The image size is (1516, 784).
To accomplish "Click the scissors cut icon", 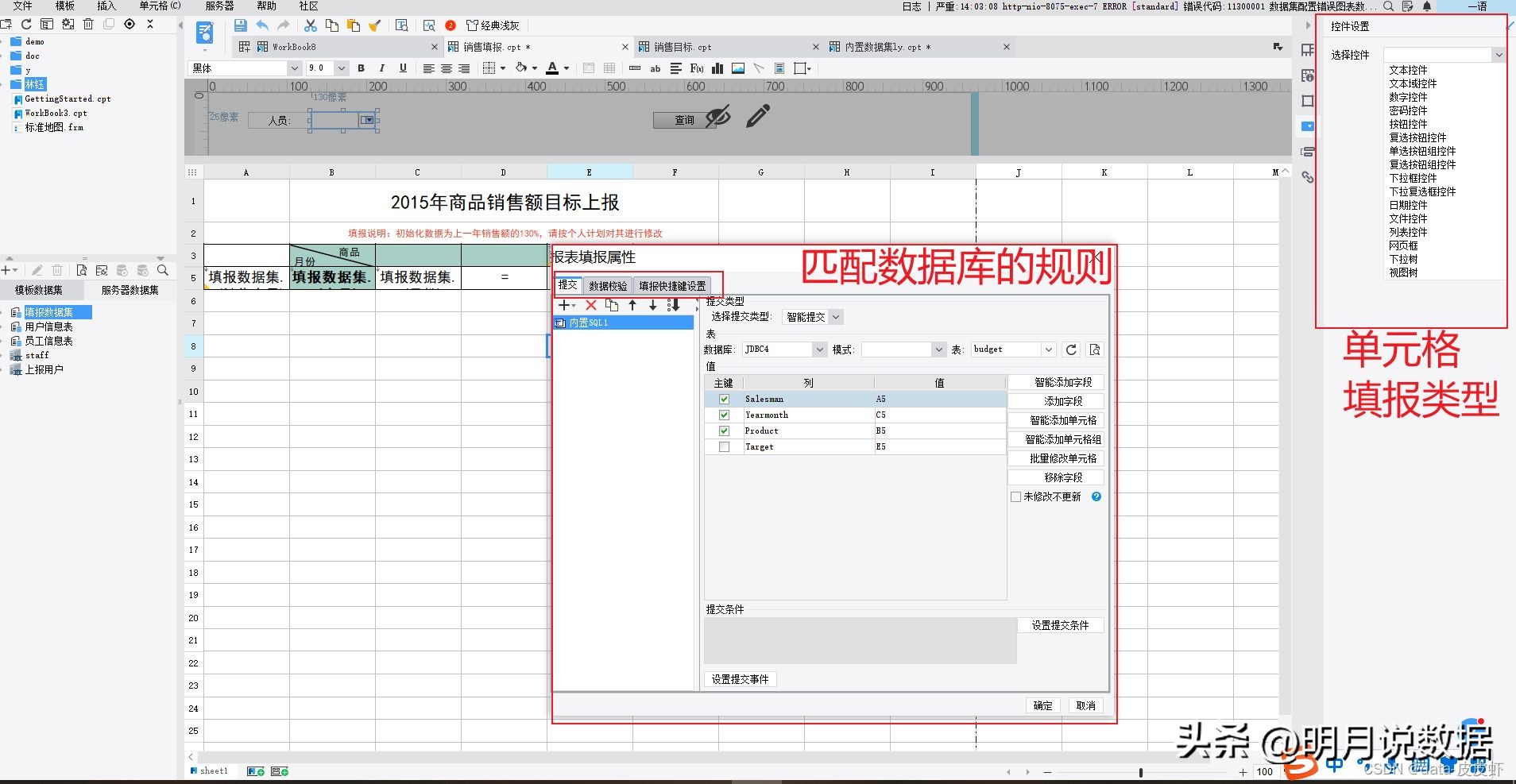I will coord(311,25).
